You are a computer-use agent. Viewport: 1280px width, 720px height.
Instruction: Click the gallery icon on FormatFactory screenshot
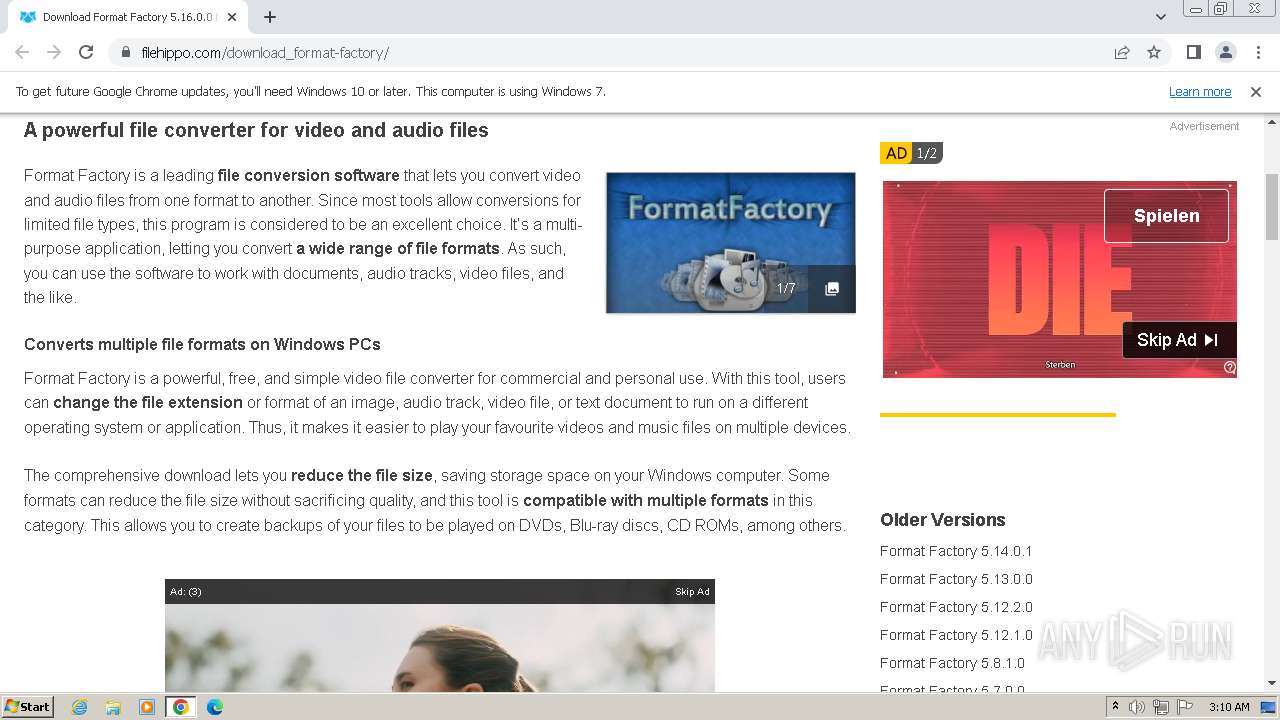pos(831,289)
